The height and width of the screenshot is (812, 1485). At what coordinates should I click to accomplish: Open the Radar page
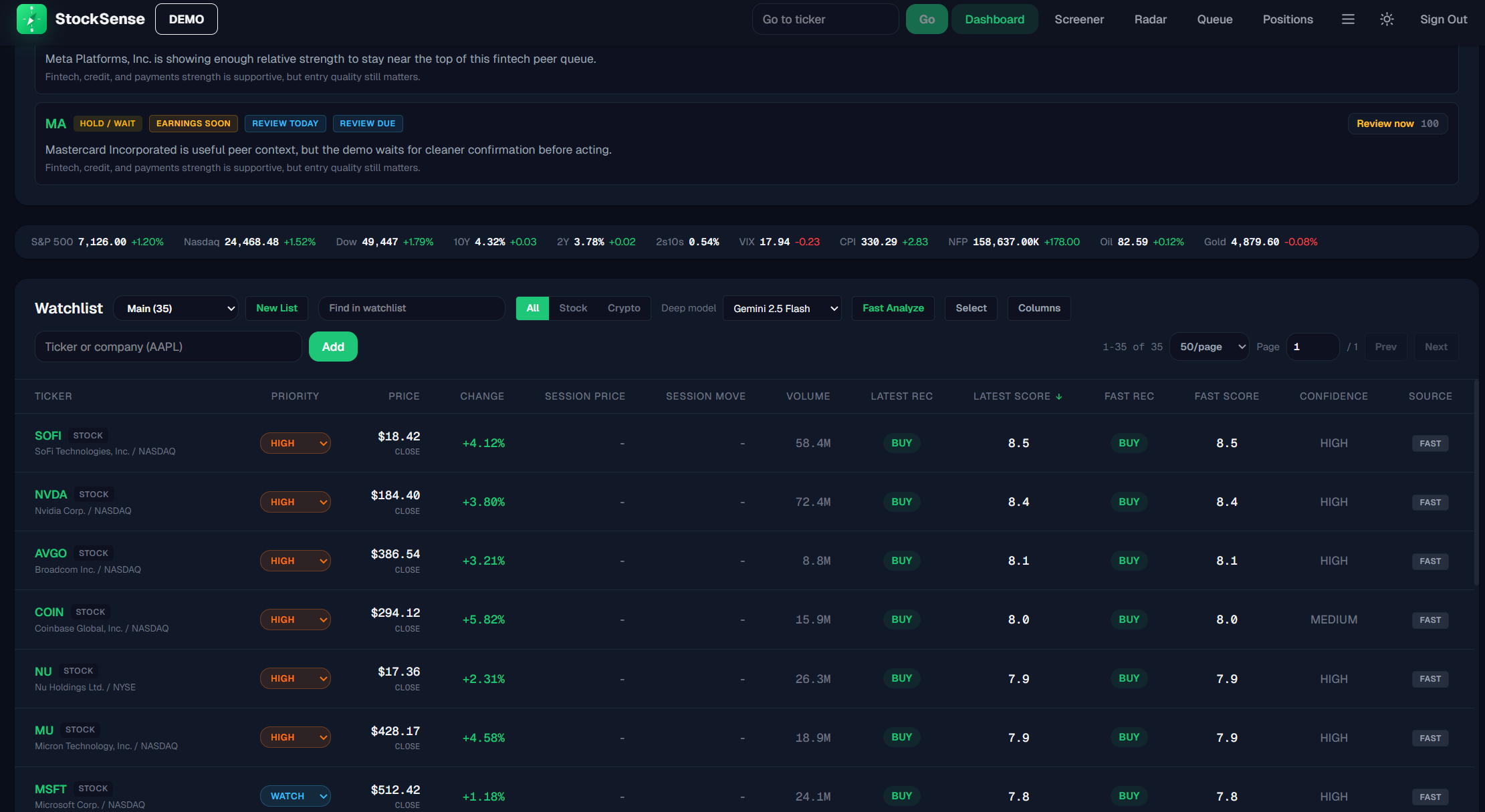[1150, 19]
